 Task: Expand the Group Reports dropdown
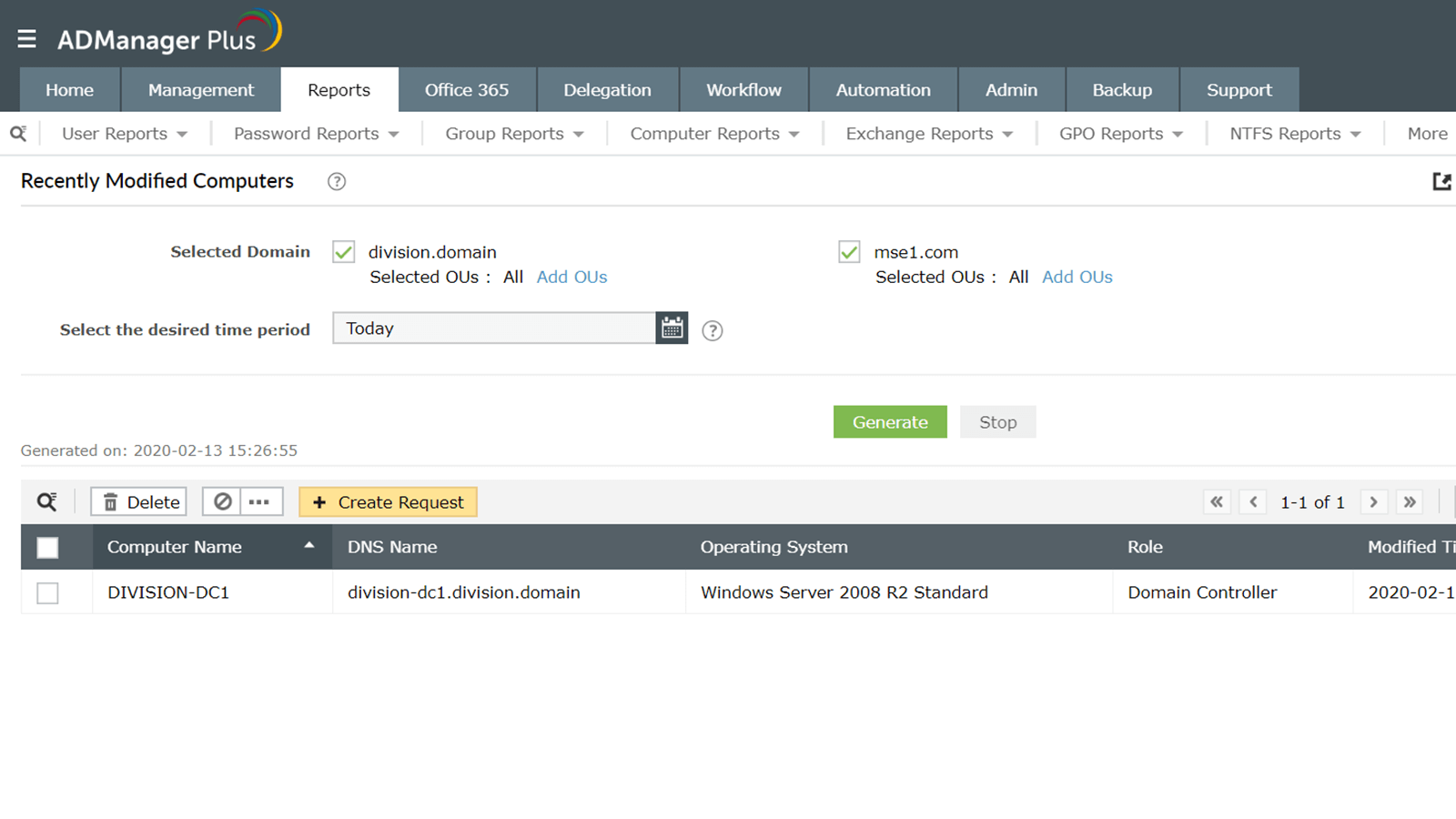pos(514,134)
